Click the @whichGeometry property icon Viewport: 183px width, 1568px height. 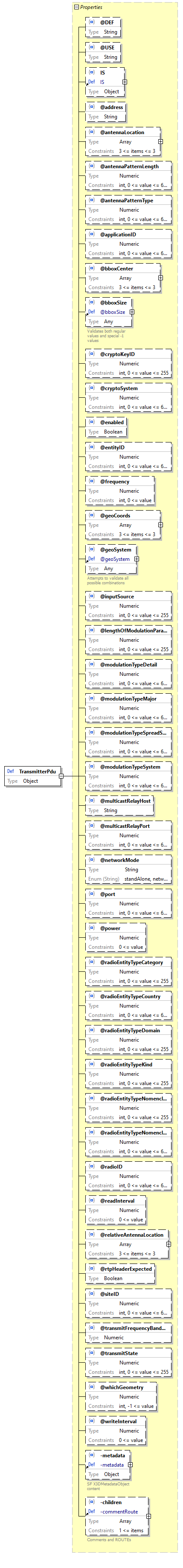92,1387
